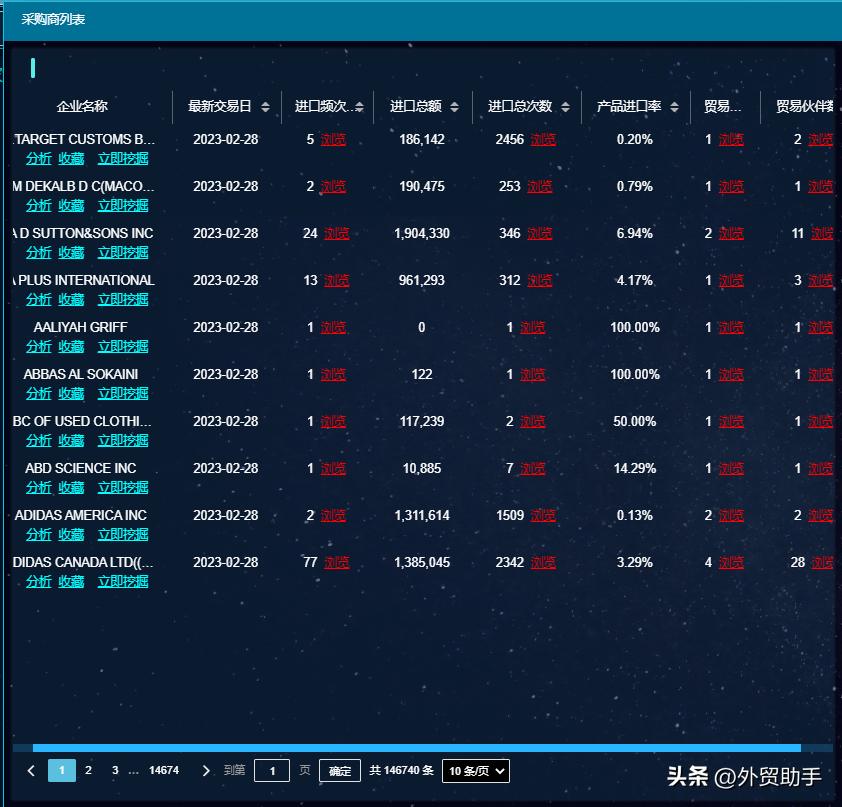Click the previous page left arrow
This screenshot has height=807, width=842.
pos(31,770)
